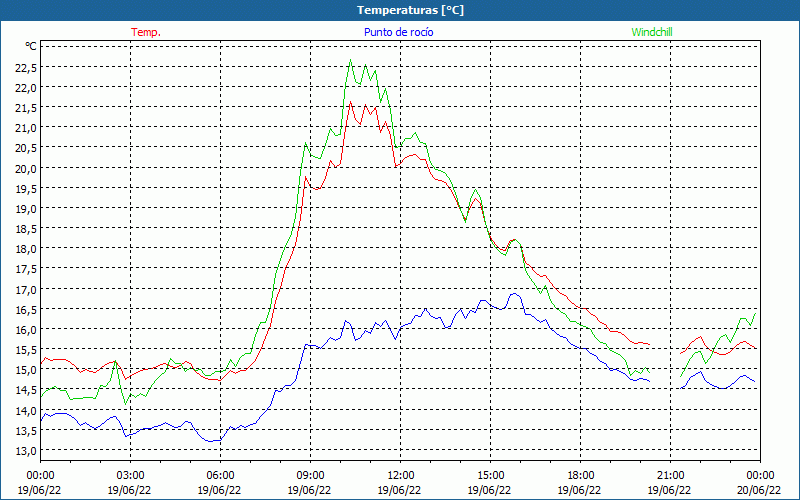Select the blue Punto de rocío legend label
Screen dimensions: 800x500
click(x=398, y=32)
